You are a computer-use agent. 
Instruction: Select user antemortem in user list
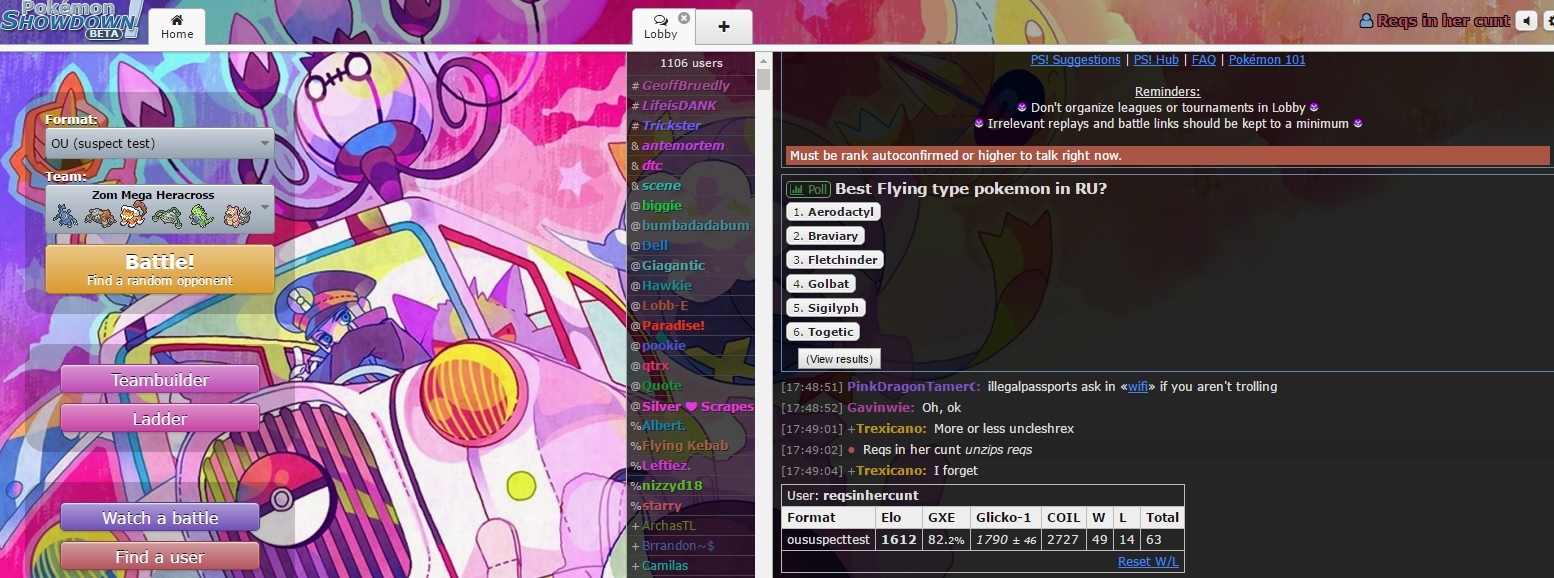click(x=691, y=146)
